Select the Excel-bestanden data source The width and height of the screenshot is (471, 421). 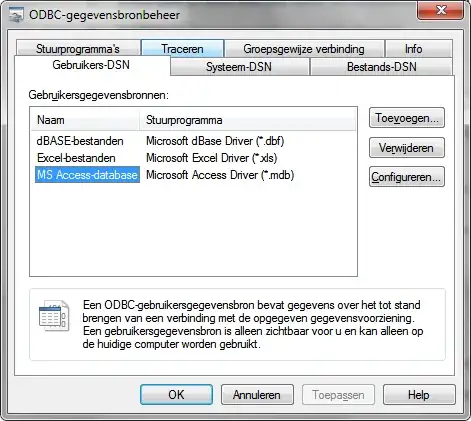[x=76, y=158]
